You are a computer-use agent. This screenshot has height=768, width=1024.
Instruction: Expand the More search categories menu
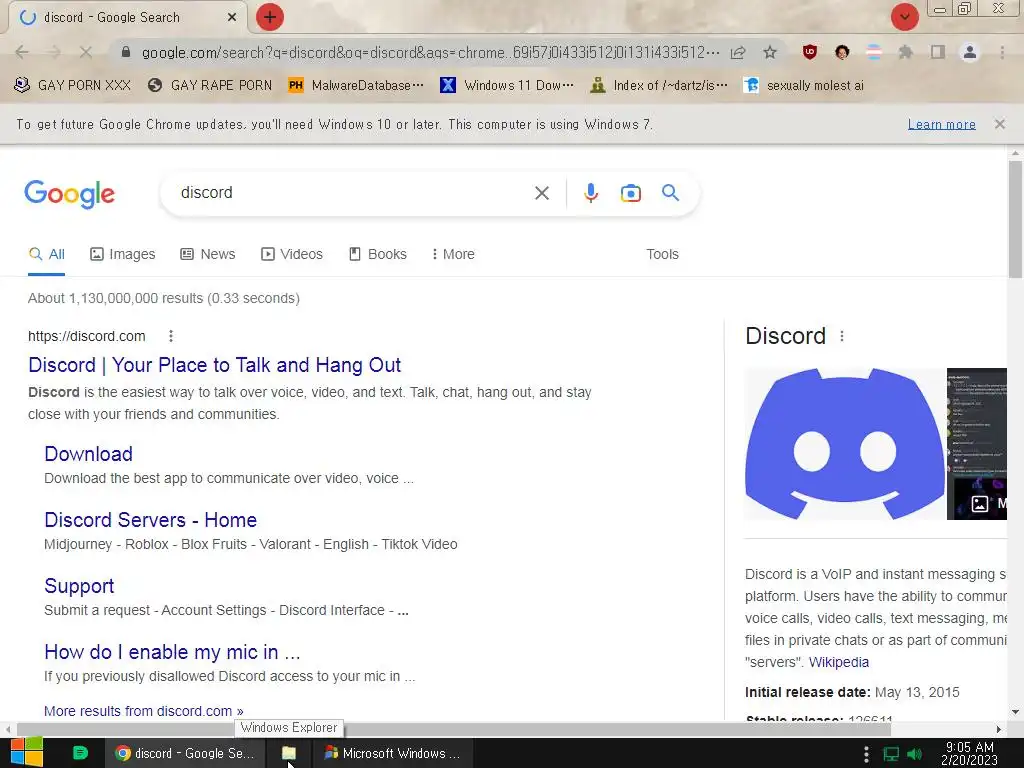(x=453, y=254)
